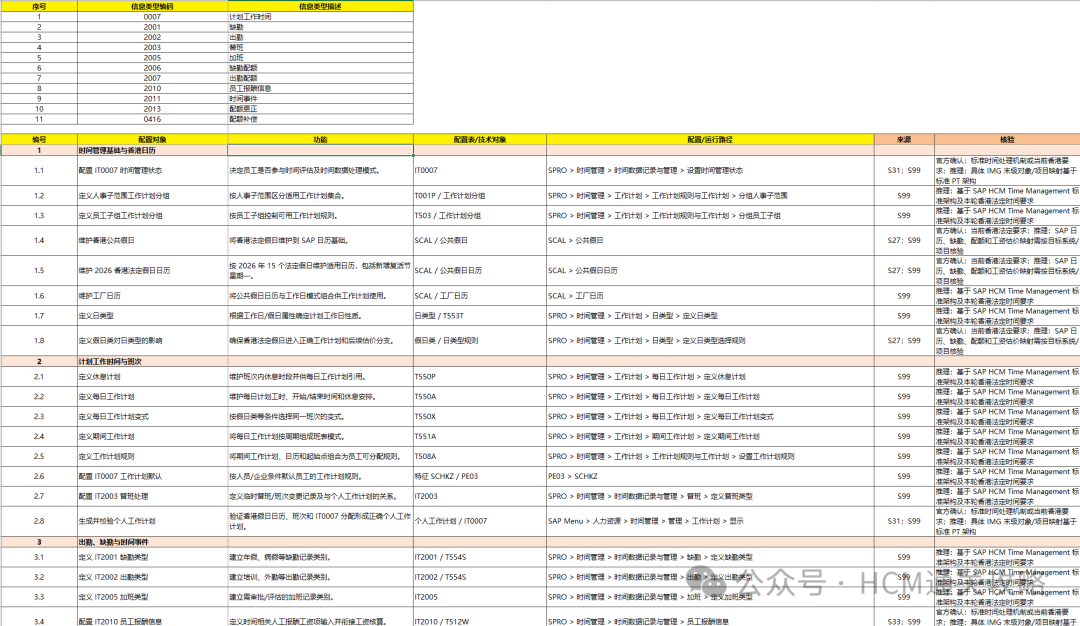Viewport: 1080px width, 626px height.
Task: Select the cell '特征 SCHKZ / PE03'
Action: coord(480,476)
